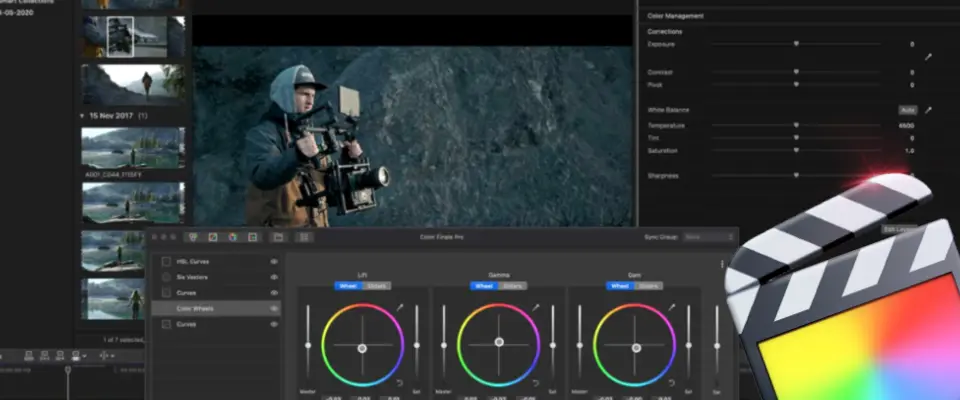The width and height of the screenshot is (960, 400).
Task: Collapse the 15 Nov 2017 clip group
Action: [82, 115]
